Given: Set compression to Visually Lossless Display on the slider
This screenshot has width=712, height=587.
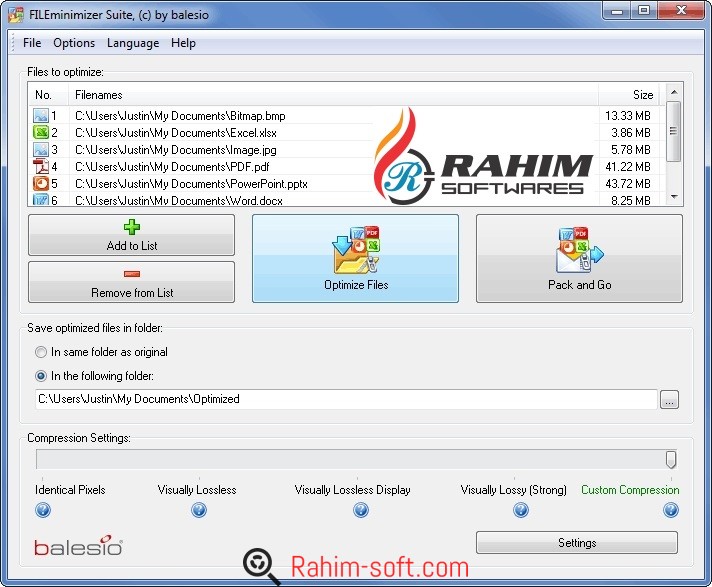Looking at the screenshot, I should (x=357, y=459).
